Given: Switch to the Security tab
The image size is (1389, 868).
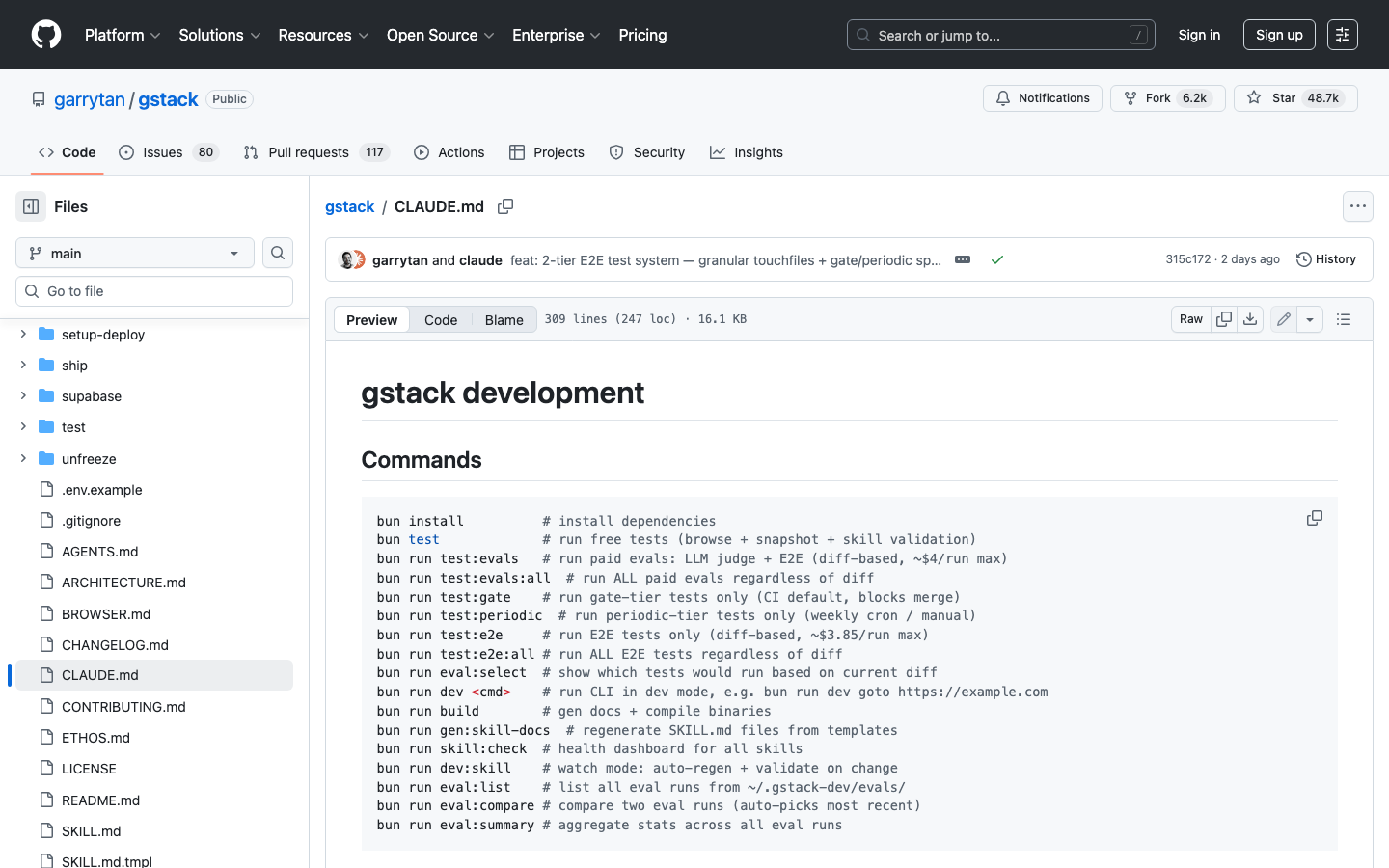Looking at the screenshot, I should click(x=647, y=152).
